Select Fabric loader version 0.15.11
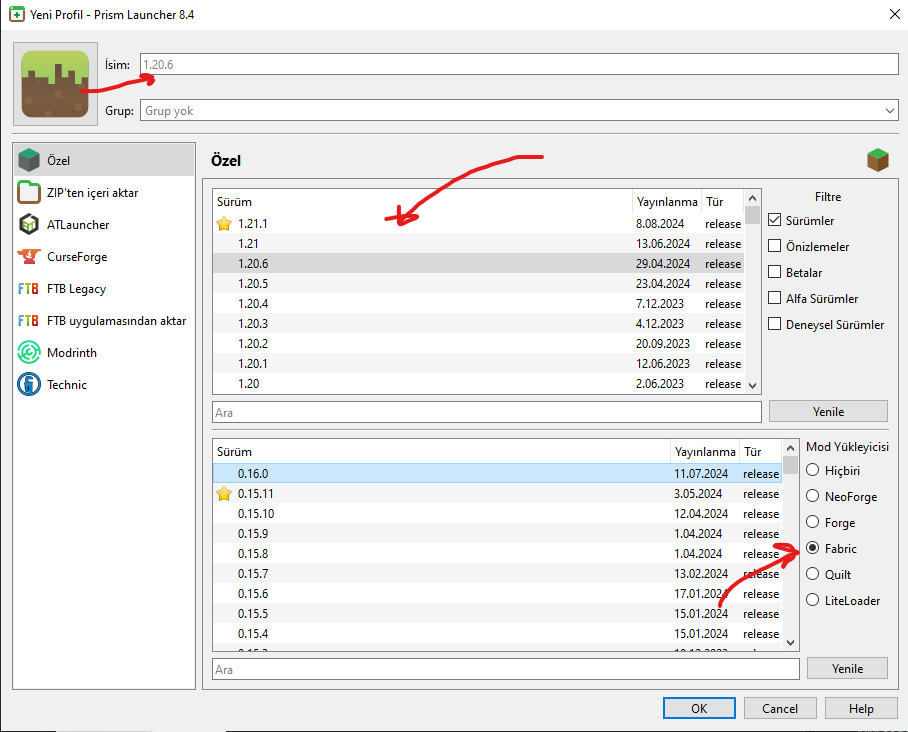Image resolution: width=908 pixels, height=732 pixels. pos(498,493)
